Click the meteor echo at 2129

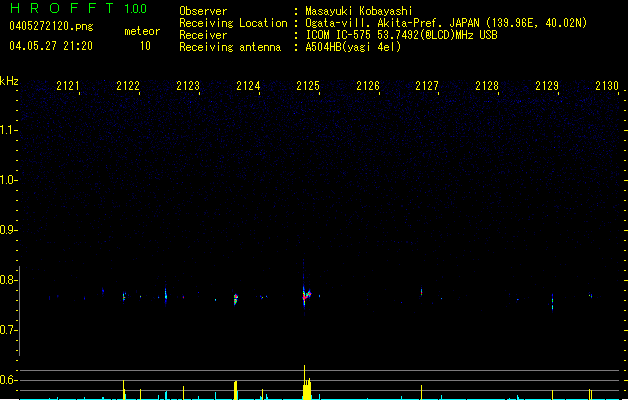552,302
